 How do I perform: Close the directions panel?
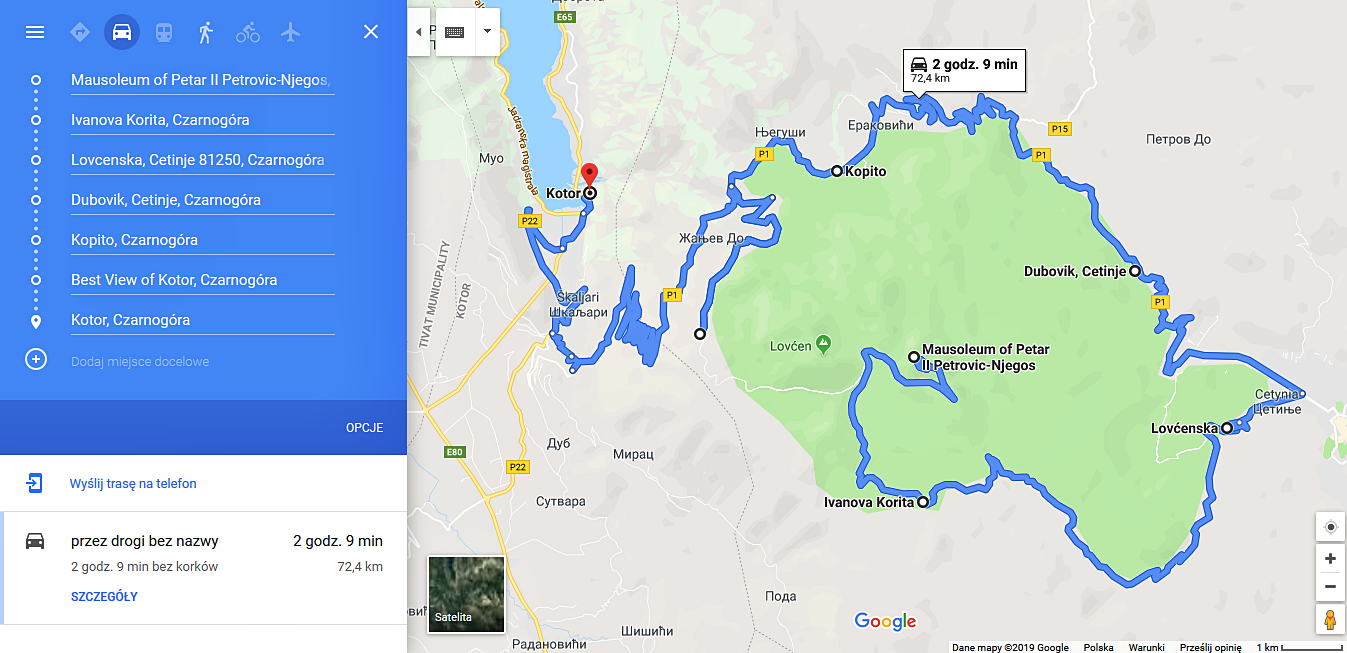tap(371, 32)
